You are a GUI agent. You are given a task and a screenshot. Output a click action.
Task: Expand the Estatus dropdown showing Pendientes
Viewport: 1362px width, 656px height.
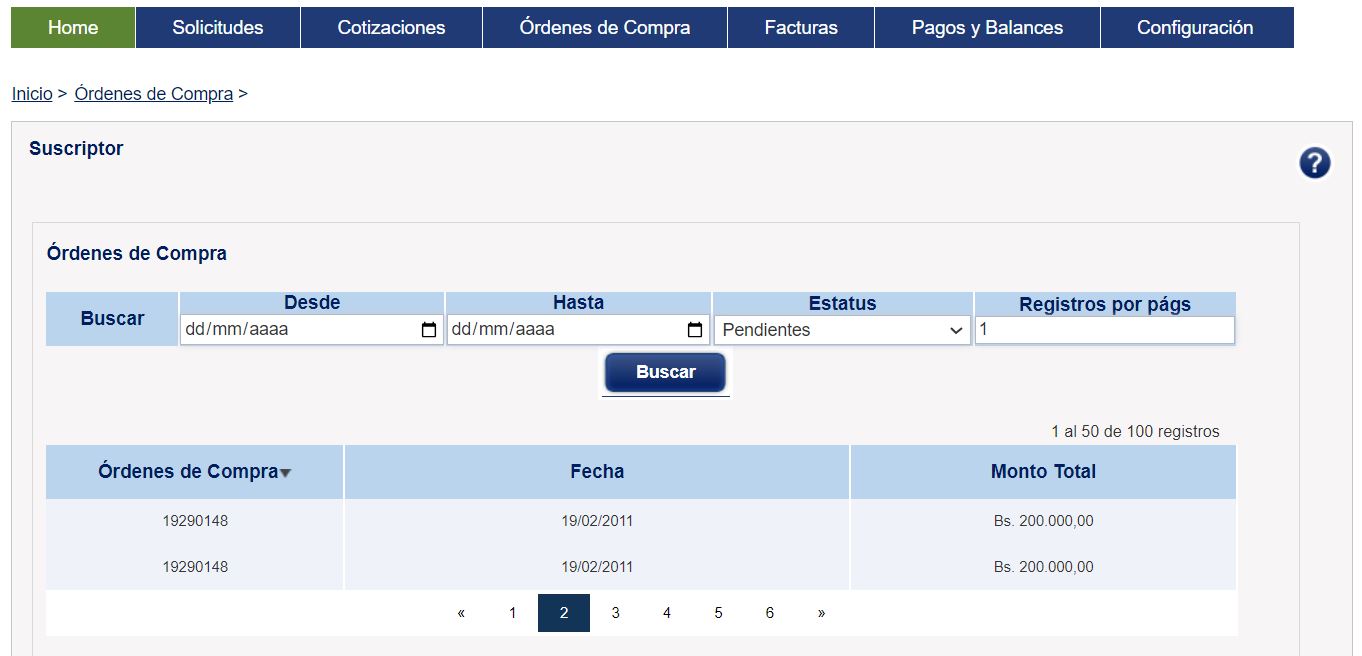[x=842, y=330]
